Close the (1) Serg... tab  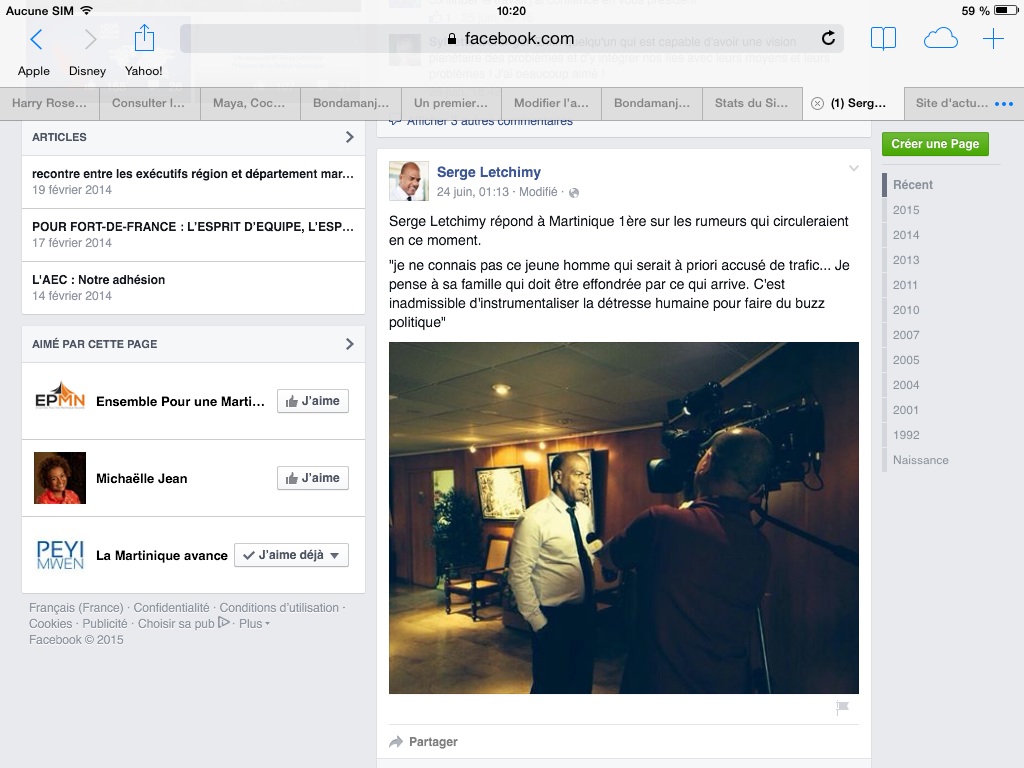click(817, 103)
